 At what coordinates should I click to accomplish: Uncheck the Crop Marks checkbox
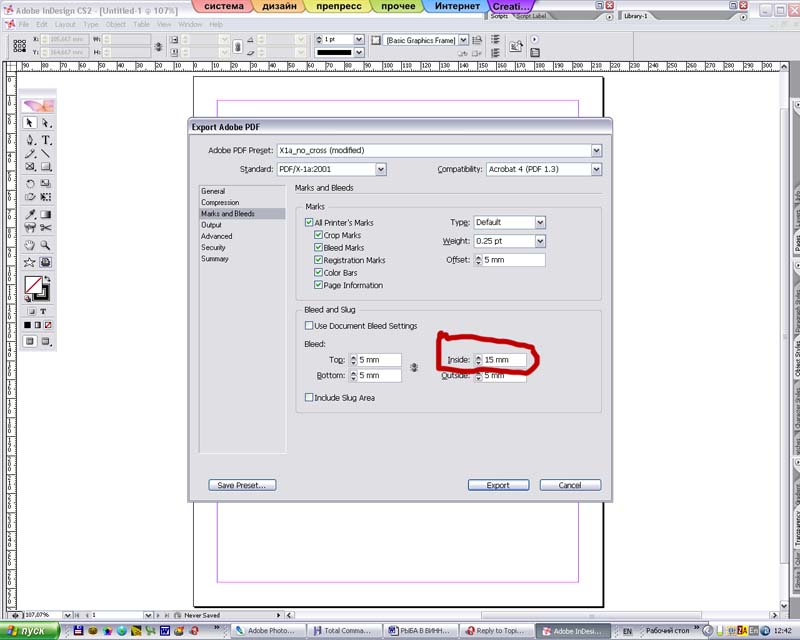click(x=318, y=235)
